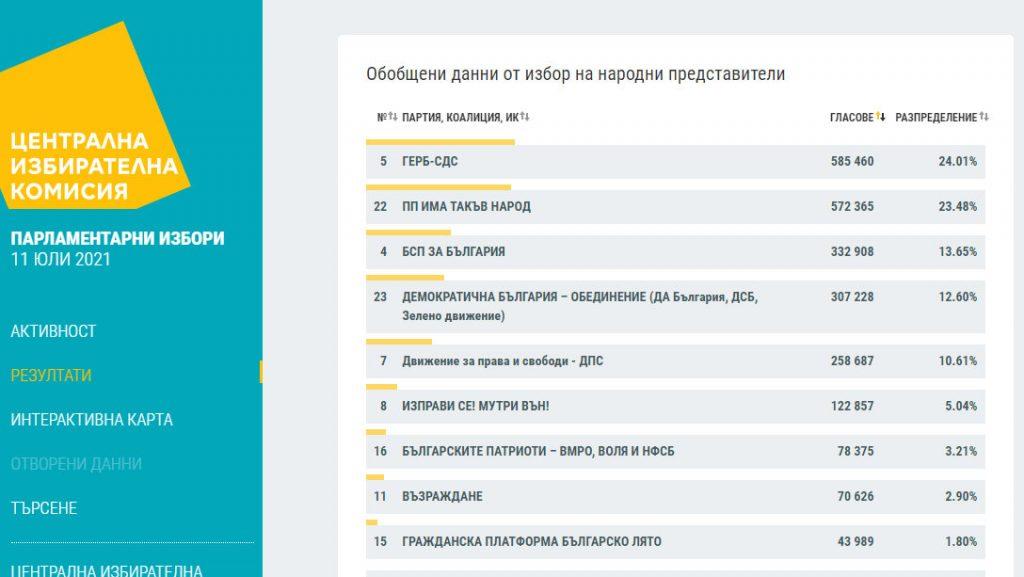This screenshot has width=1024, height=577.
Task: Click ИЗПРАВИ СЕ! МУТРИ ВЪН! entry
Action: click(x=475, y=406)
